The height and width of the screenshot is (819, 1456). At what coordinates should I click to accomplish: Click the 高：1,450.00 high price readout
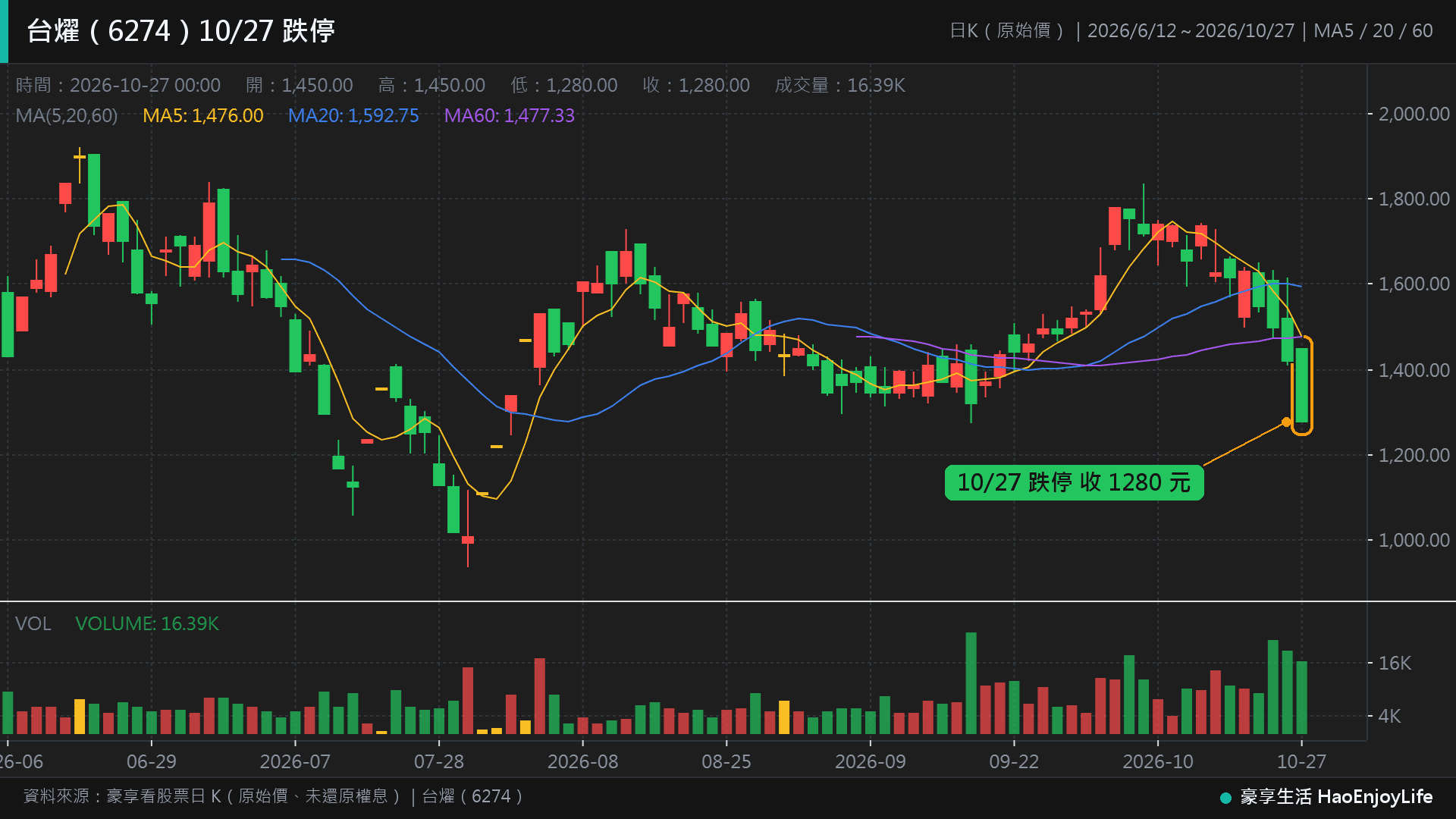432,85
